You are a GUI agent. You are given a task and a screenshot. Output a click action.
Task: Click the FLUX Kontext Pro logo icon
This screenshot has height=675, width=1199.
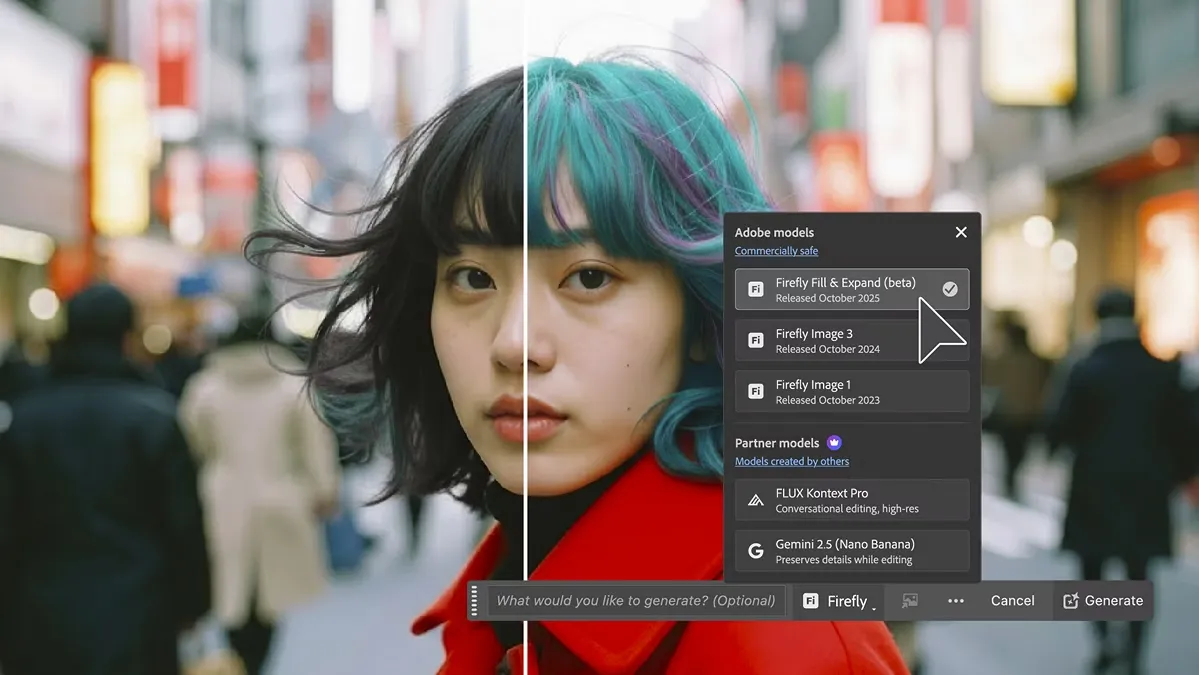756,500
